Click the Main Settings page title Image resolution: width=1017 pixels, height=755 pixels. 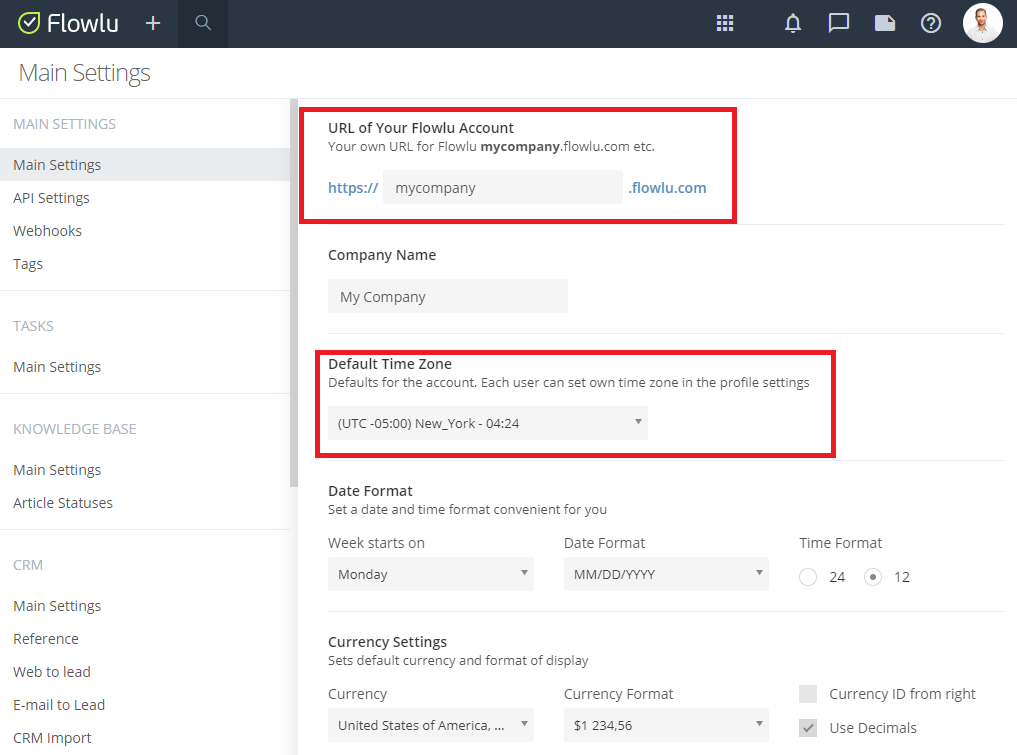point(84,73)
